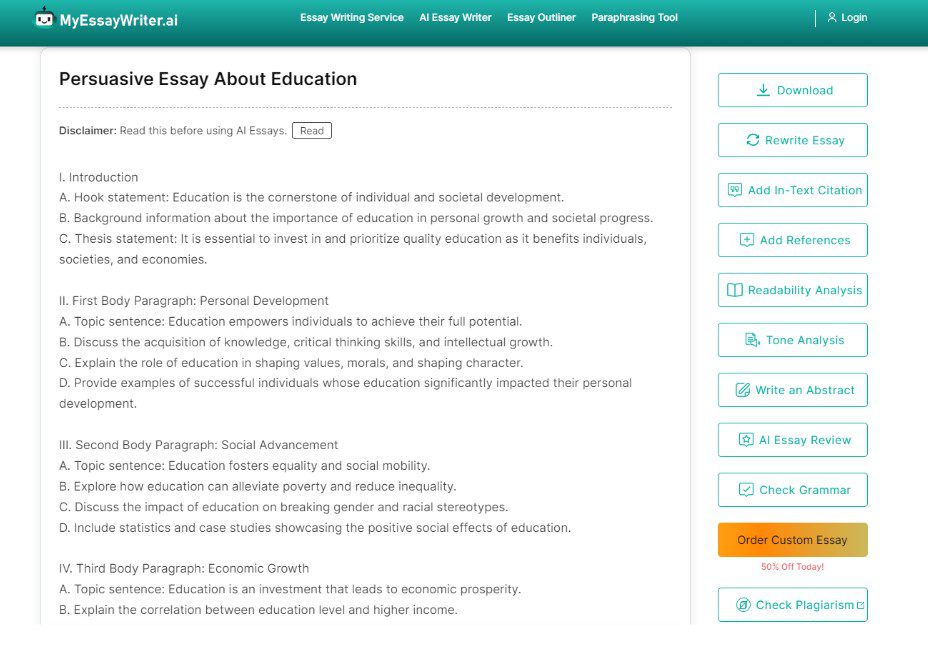Click the Rewrite Essay refresh icon
The image size is (928, 664).
pyautogui.click(x=753, y=140)
